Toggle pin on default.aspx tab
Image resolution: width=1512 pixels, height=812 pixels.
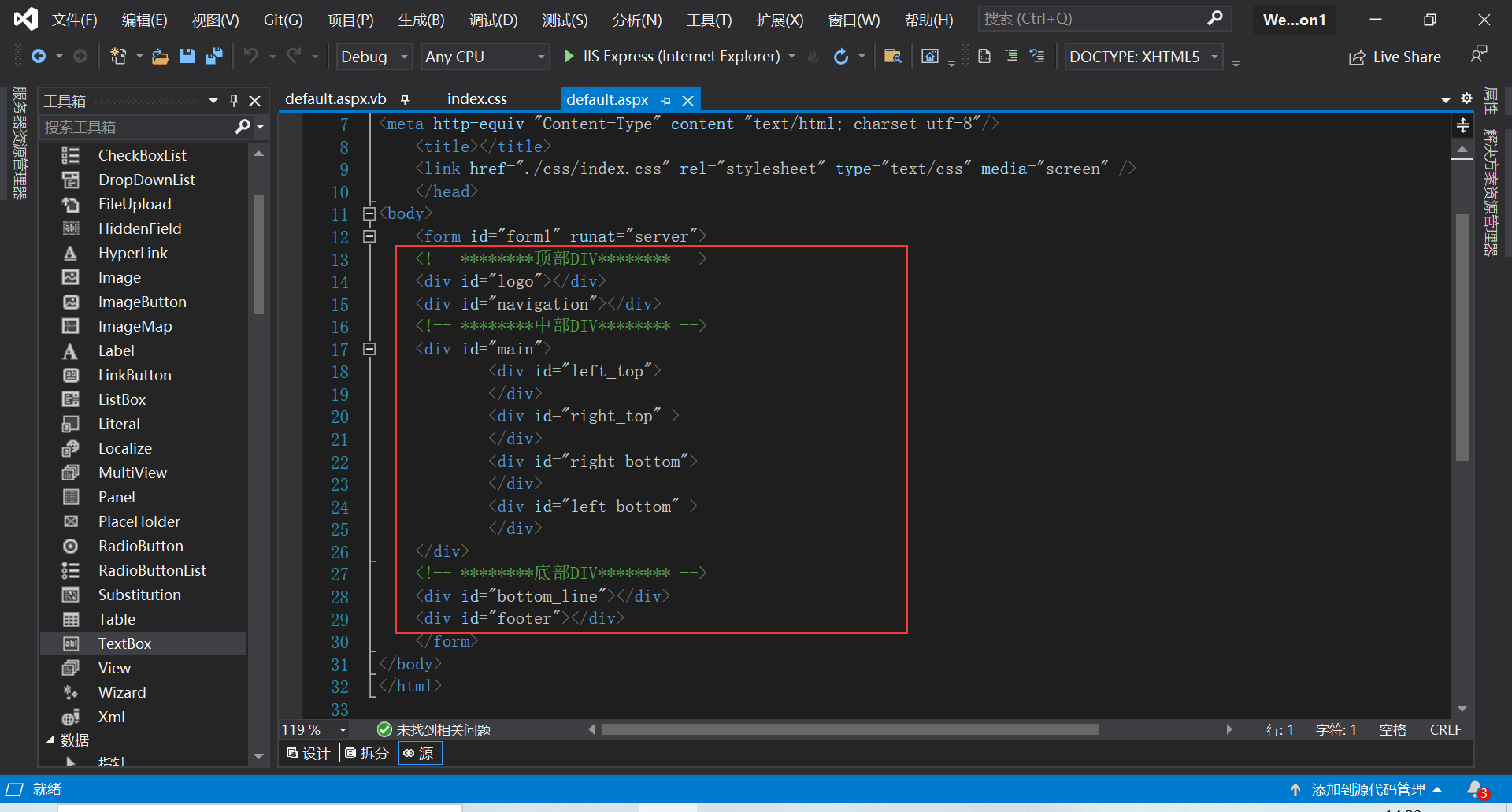tap(666, 100)
